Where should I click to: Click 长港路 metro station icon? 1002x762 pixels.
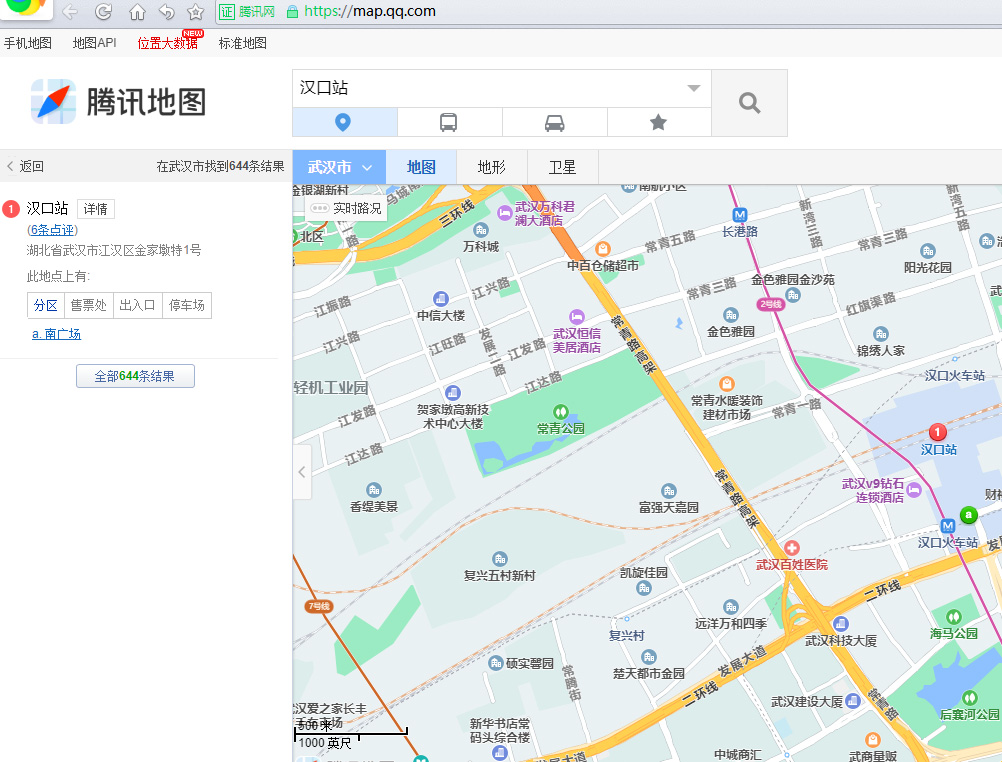pyautogui.click(x=739, y=215)
